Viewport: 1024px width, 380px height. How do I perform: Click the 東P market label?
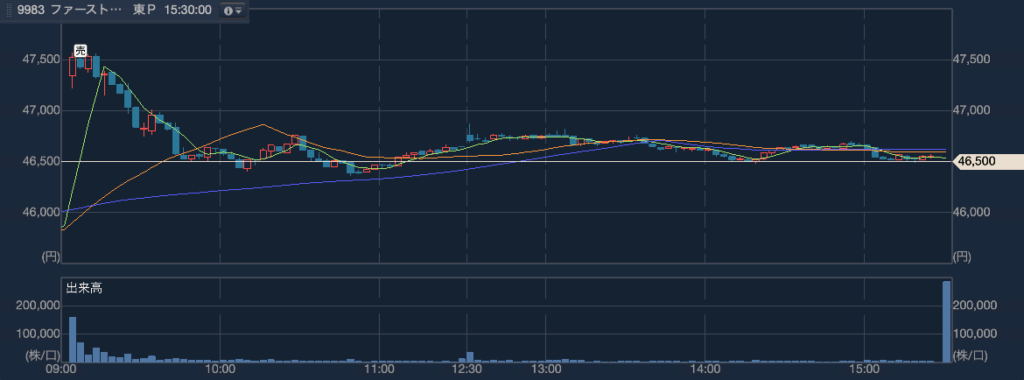pyautogui.click(x=144, y=11)
